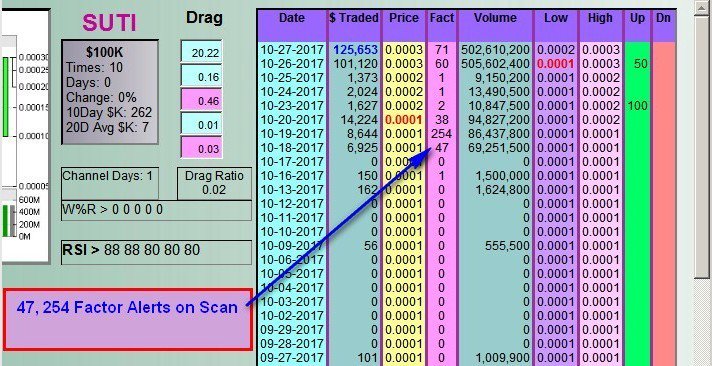Click the volume cell 10,847,500
Image resolution: width=712 pixels, height=366 pixels.
[x=499, y=106]
